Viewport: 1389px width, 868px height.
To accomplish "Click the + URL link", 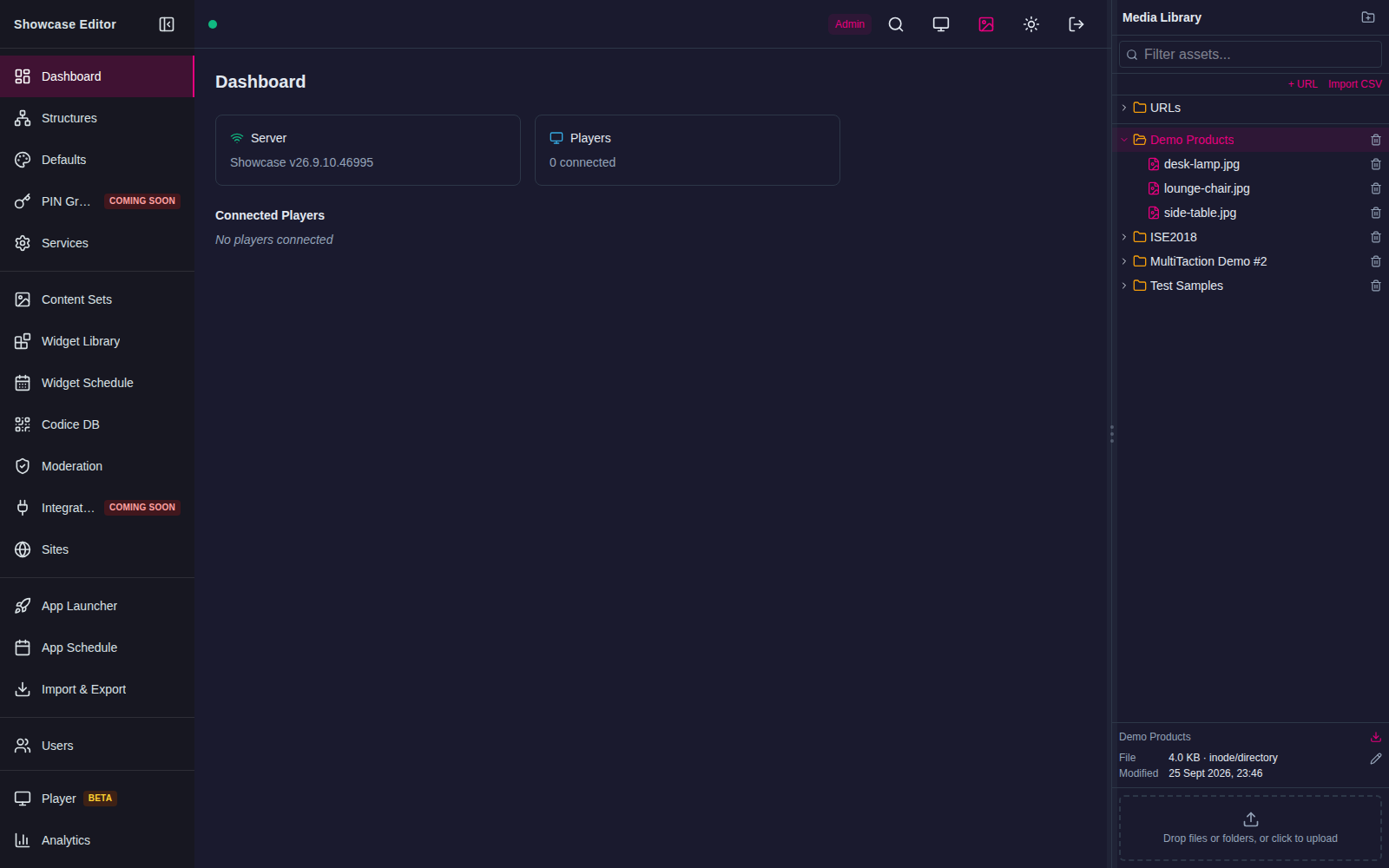I will click(x=1302, y=84).
